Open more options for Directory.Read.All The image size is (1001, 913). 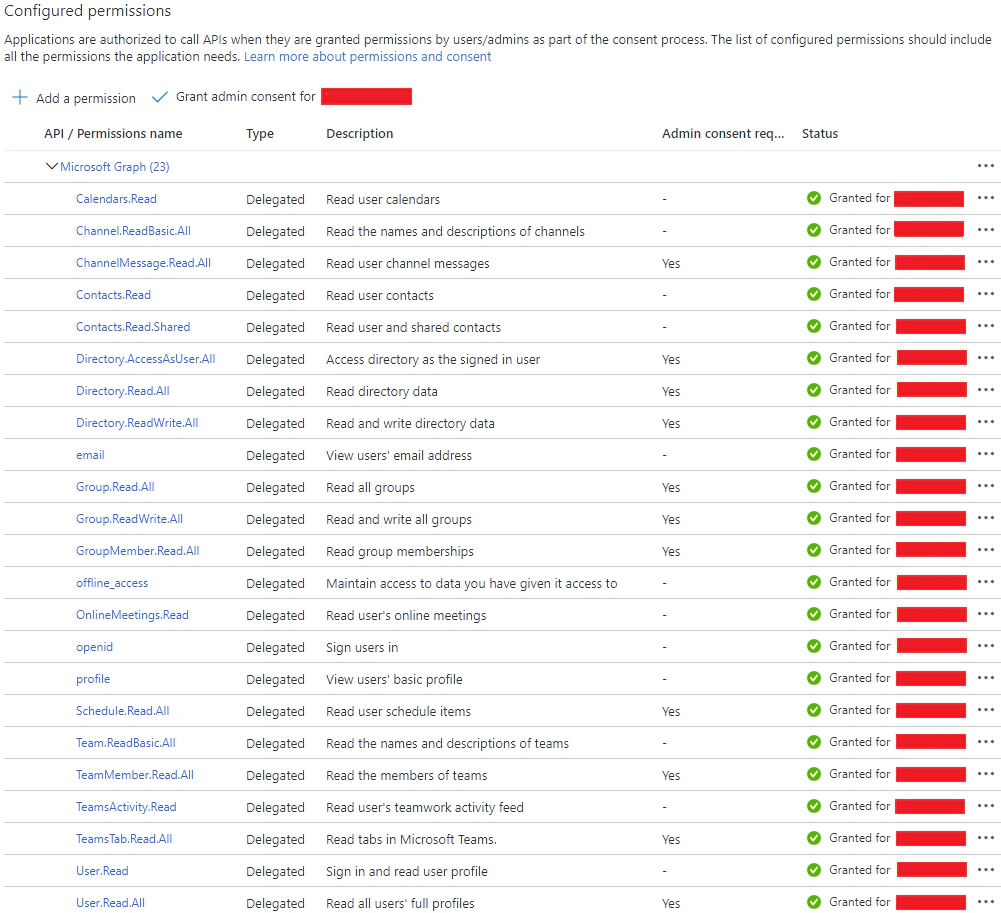(985, 389)
